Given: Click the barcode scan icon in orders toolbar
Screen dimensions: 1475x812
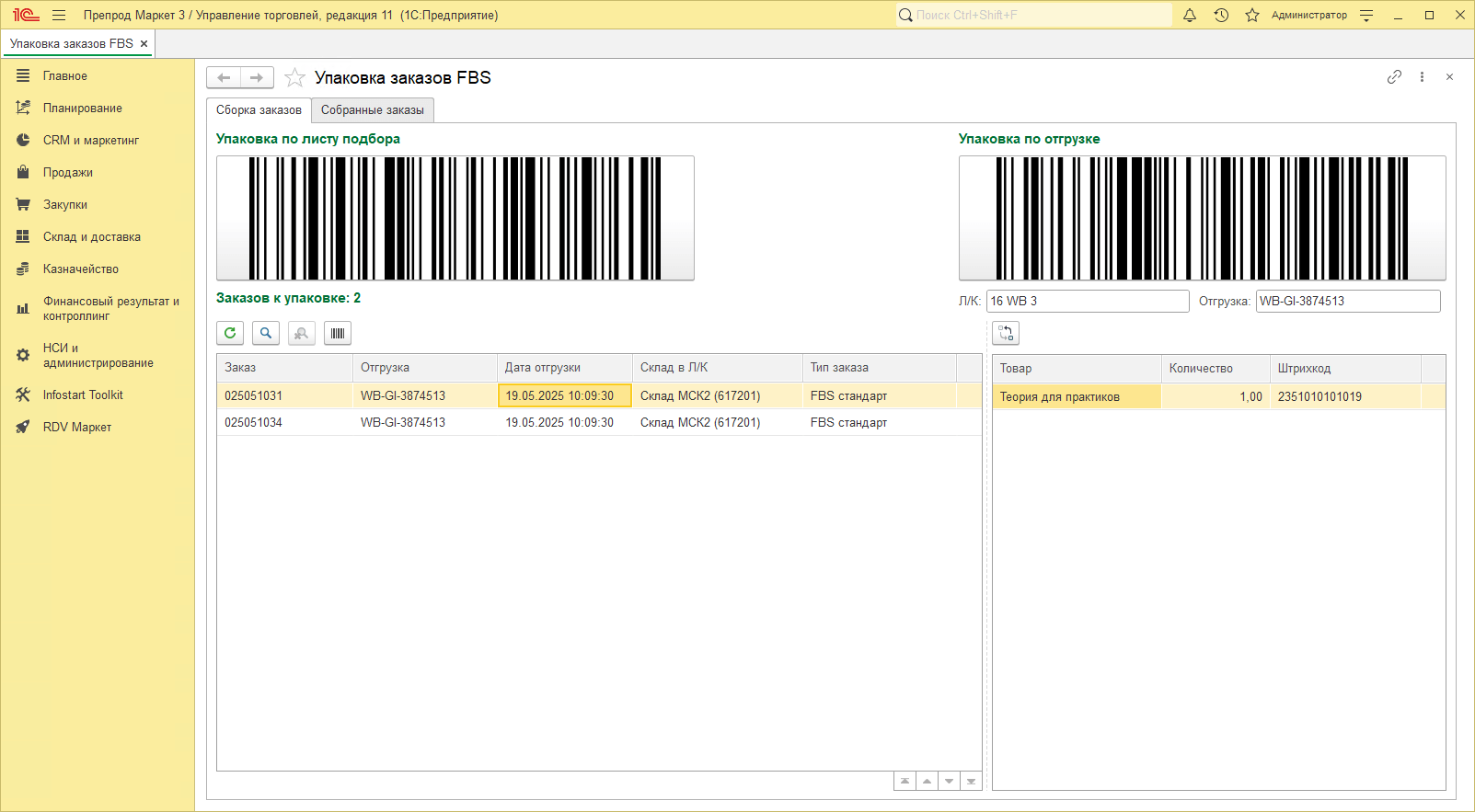Looking at the screenshot, I should [338, 333].
